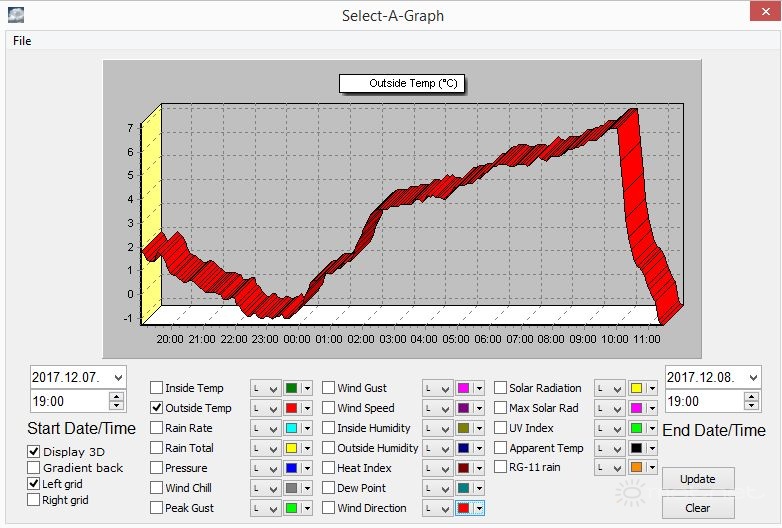Open the start date dropdown
The width and height of the screenshot is (782, 528).
[x=118, y=377]
